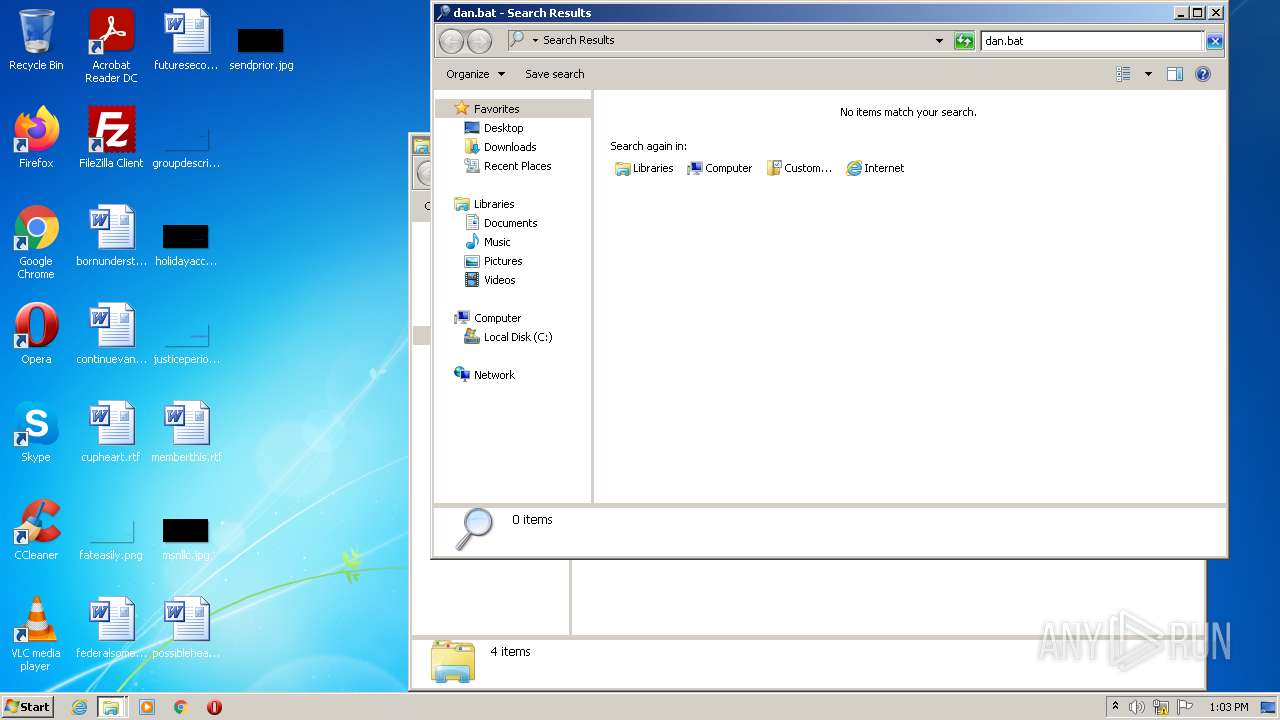The height and width of the screenshot is (720, 1280).
Task: Select Computer in navigation pane
Action: click(488, 318)
